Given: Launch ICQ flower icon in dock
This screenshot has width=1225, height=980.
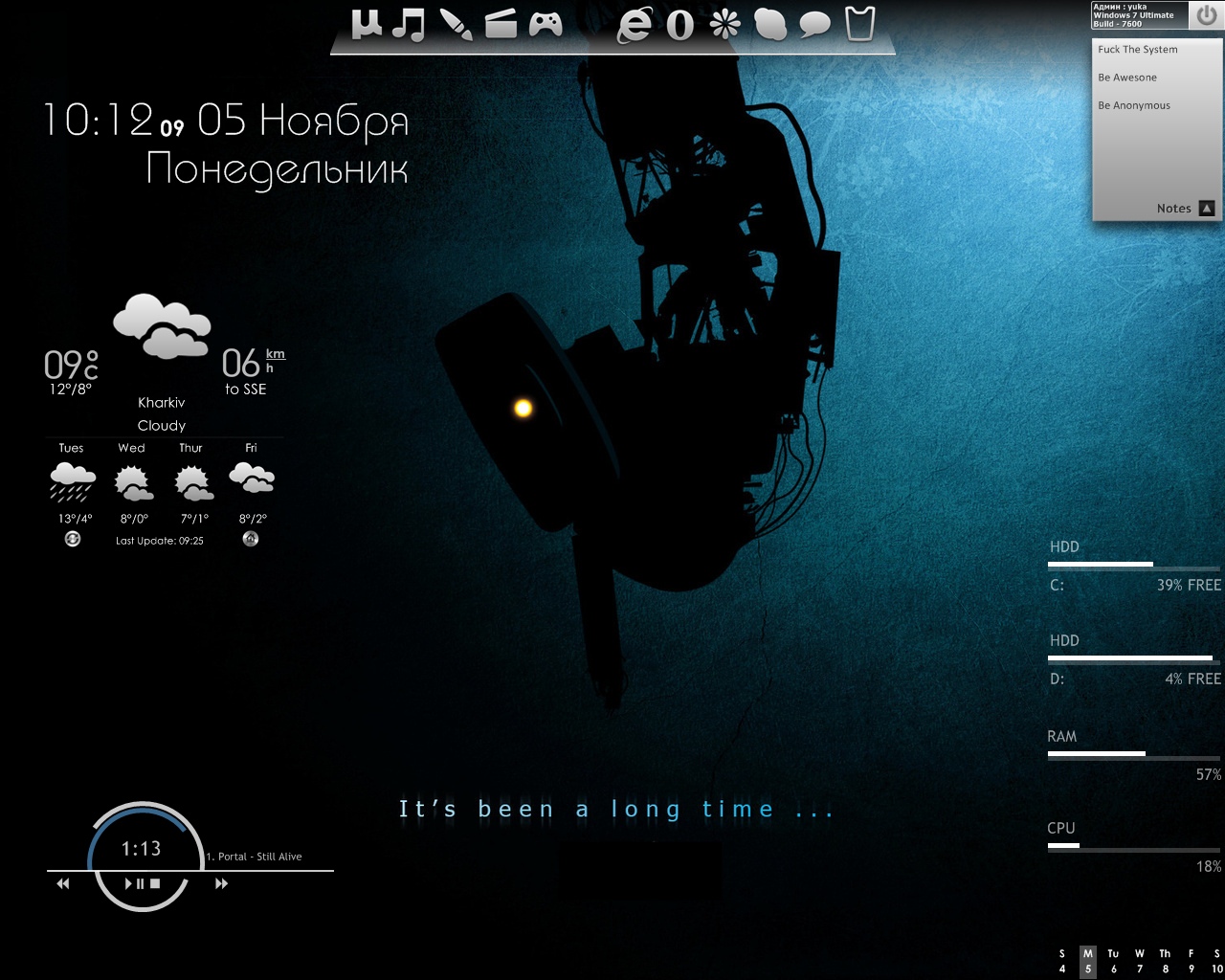Looking at the screenshot, I should pos(724,25).
